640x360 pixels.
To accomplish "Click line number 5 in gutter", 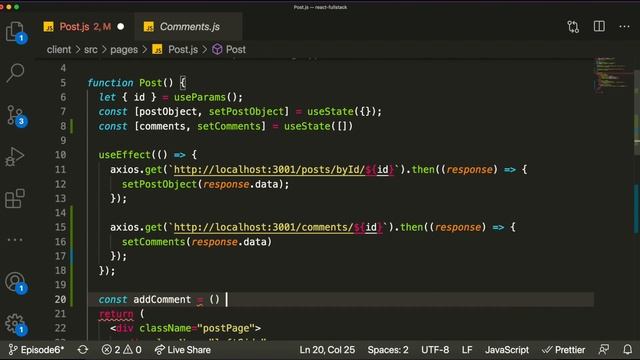I will (63, 83).
